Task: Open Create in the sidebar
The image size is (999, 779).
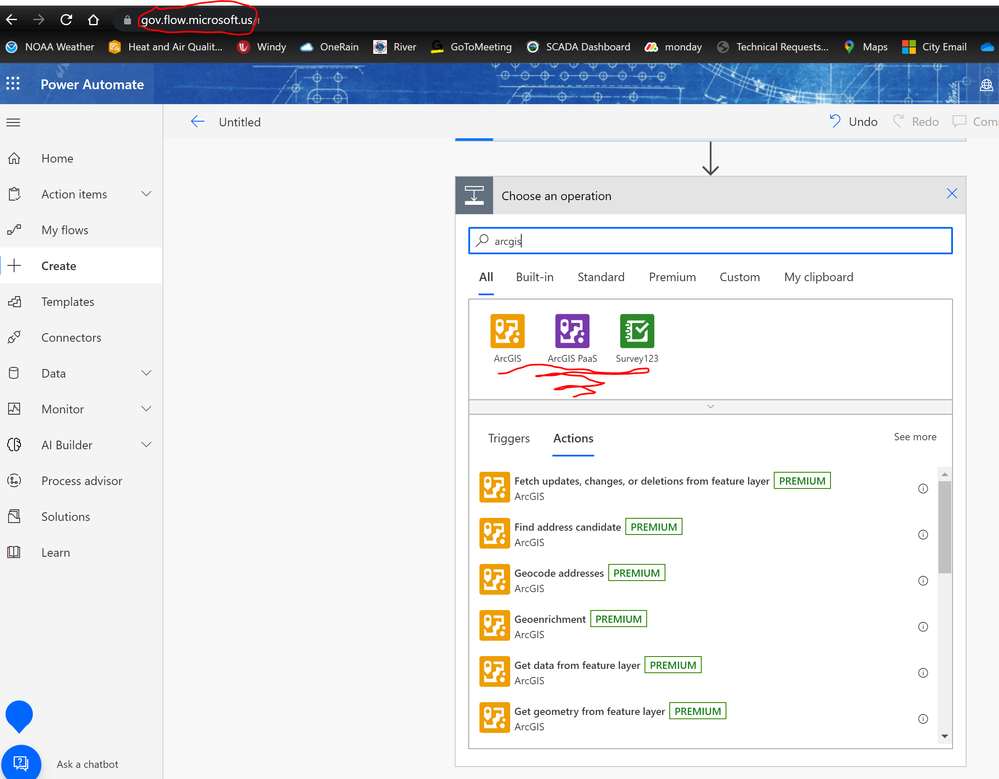Action: (x=81, y=266)
